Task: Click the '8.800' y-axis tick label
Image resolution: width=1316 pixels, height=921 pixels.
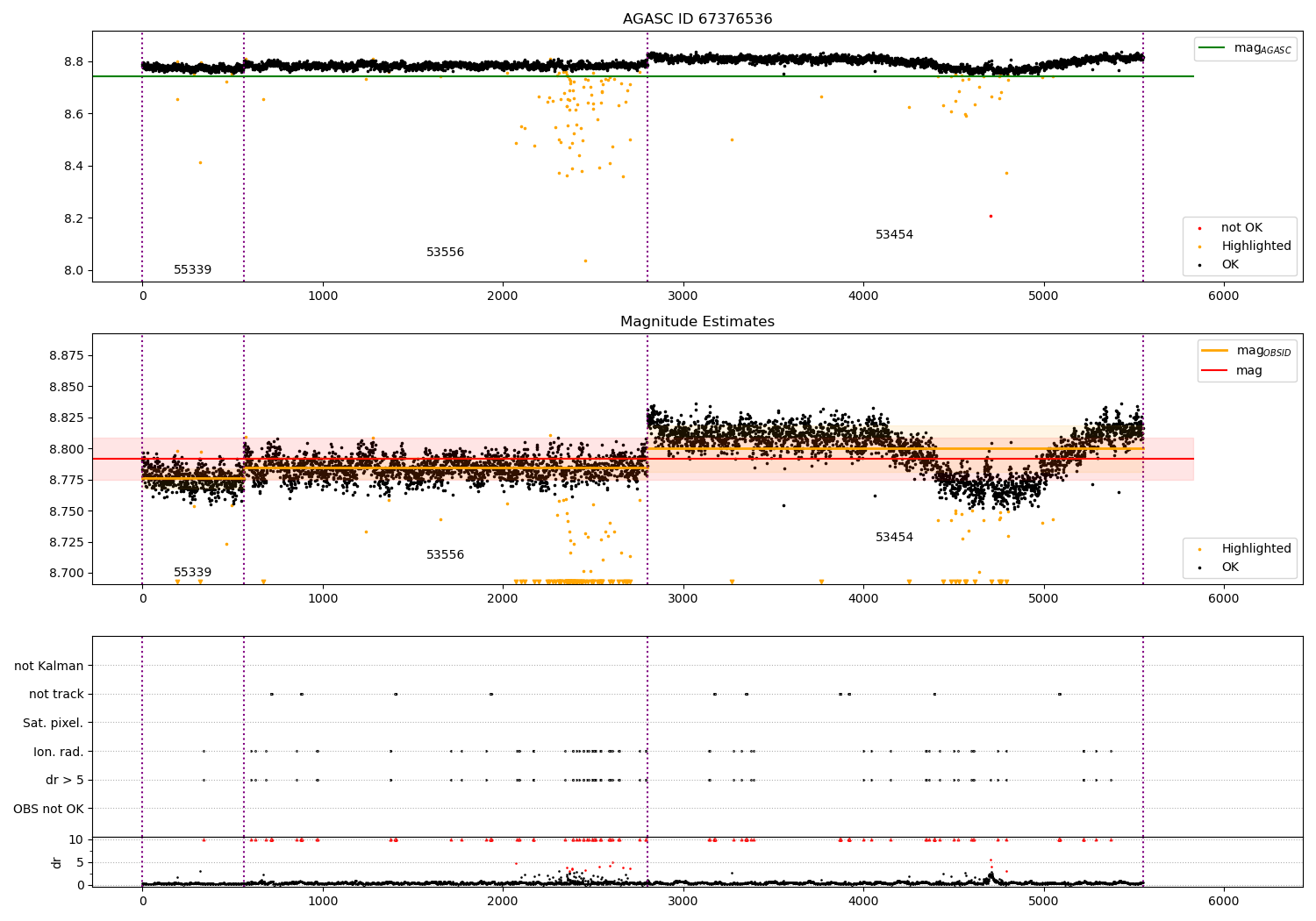Action: [66, 449]
